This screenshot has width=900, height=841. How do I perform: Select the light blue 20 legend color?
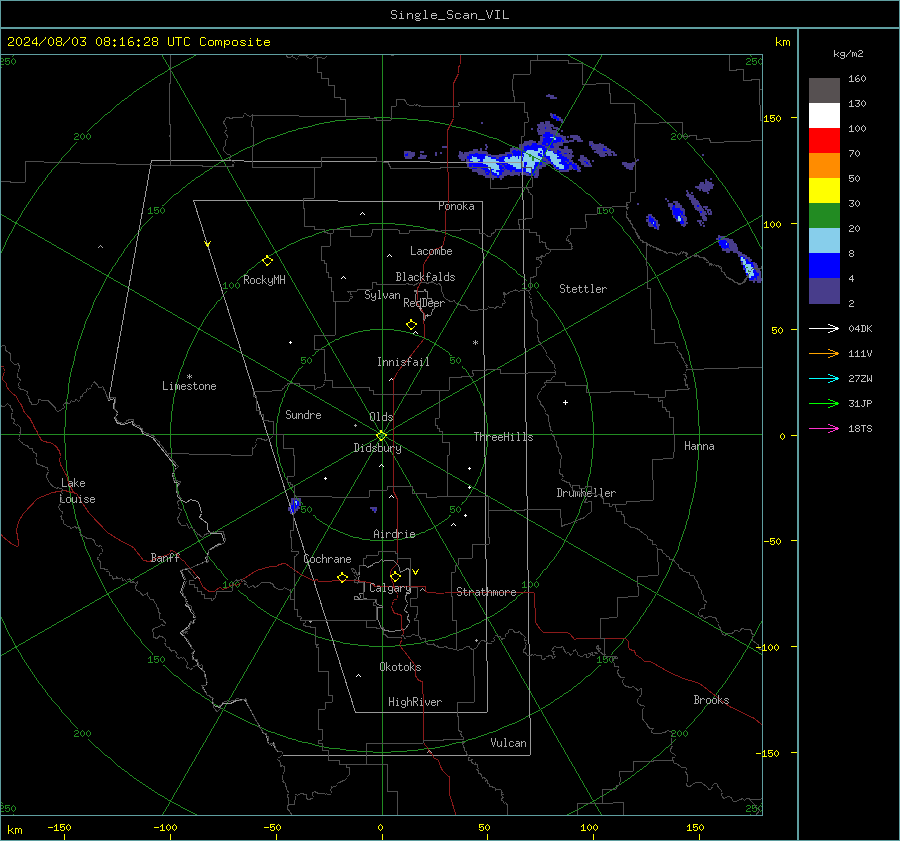tap(824, 241)
